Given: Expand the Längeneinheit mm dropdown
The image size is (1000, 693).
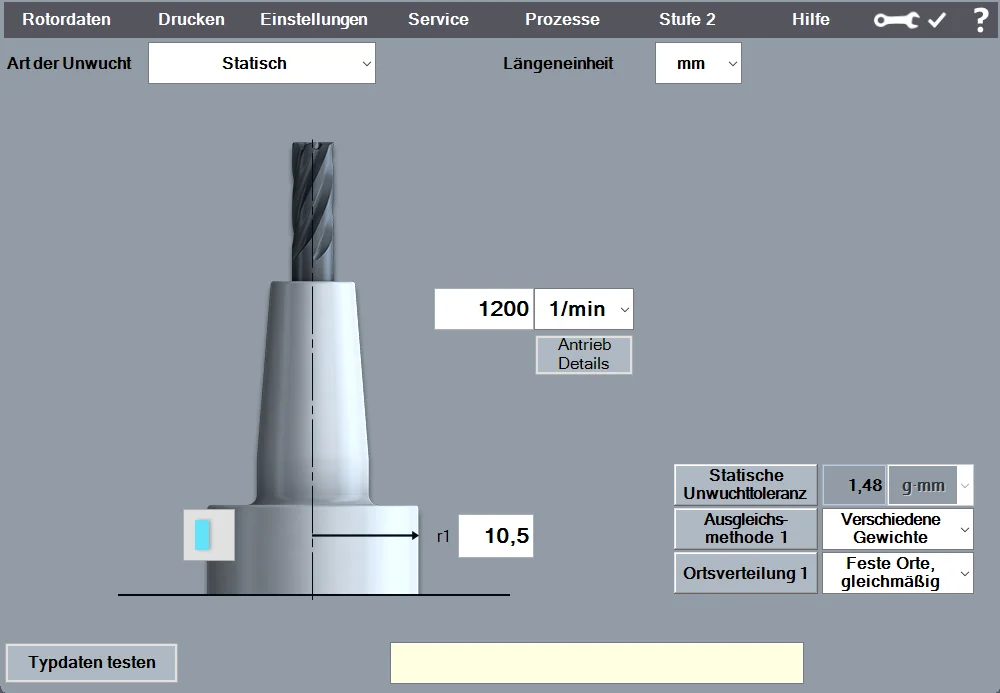Looking at the screenshot, I should (x=698, y=63).
